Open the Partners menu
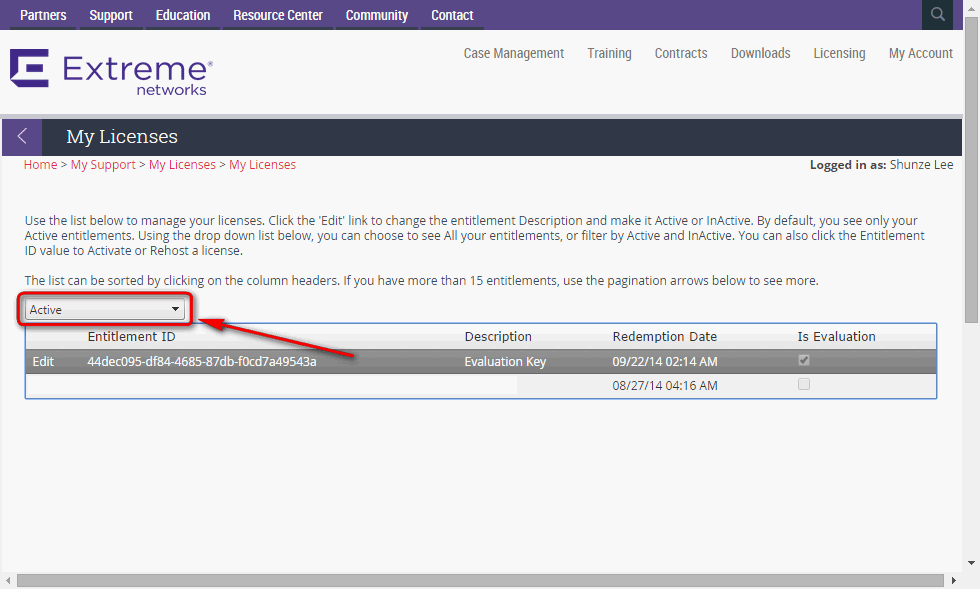 coord(43,15)
